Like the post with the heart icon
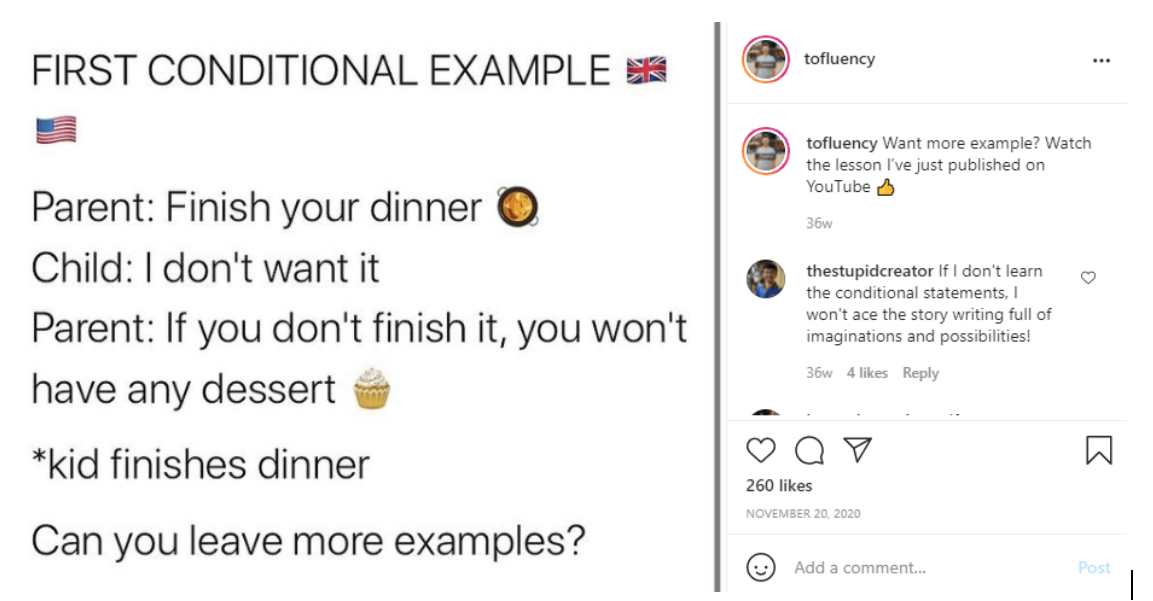Image resolution: width=1153 pixels, height=601 pixels. coord(761,451)
